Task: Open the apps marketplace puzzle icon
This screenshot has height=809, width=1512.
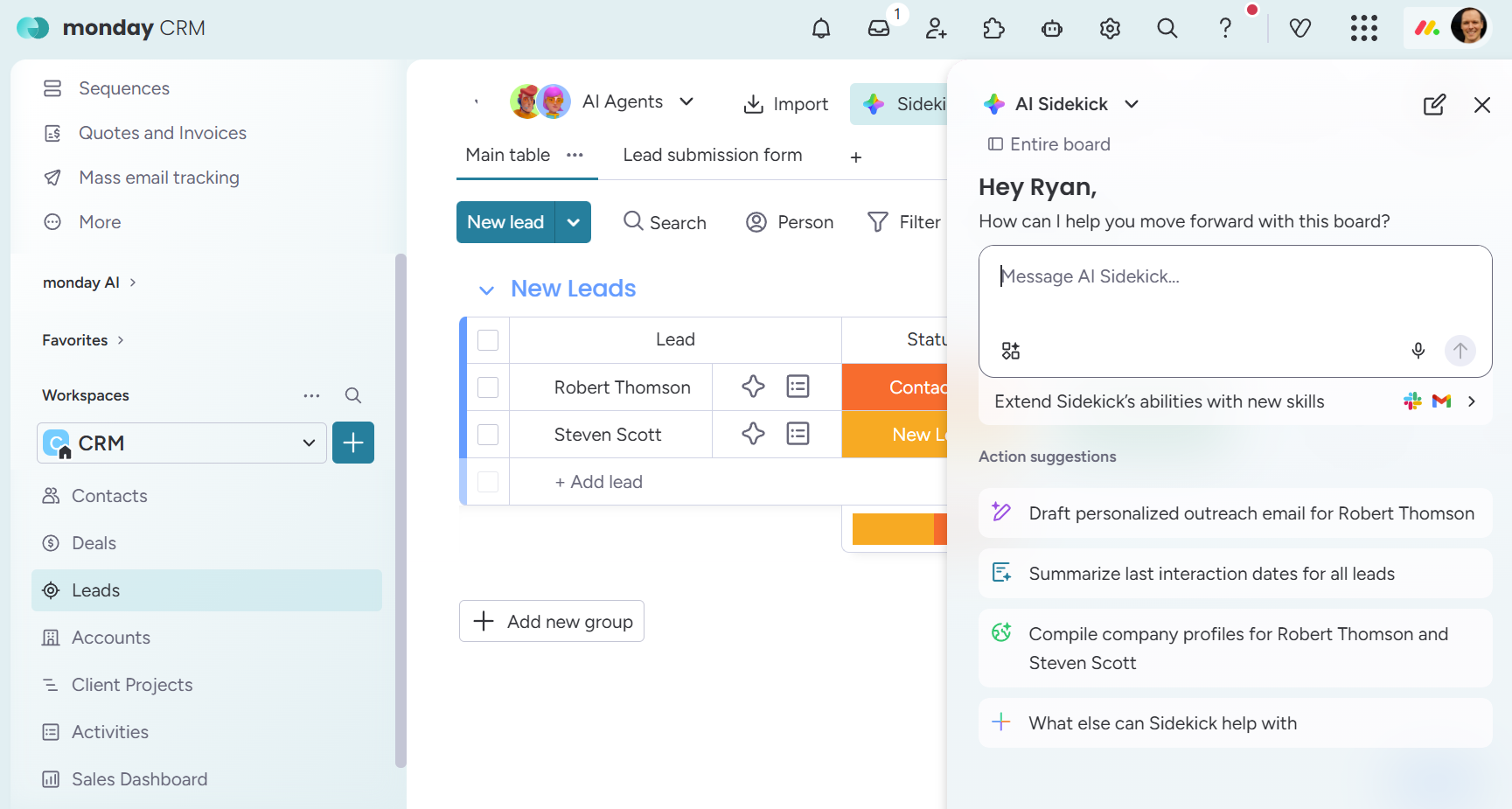Action: tap(994, 29)
